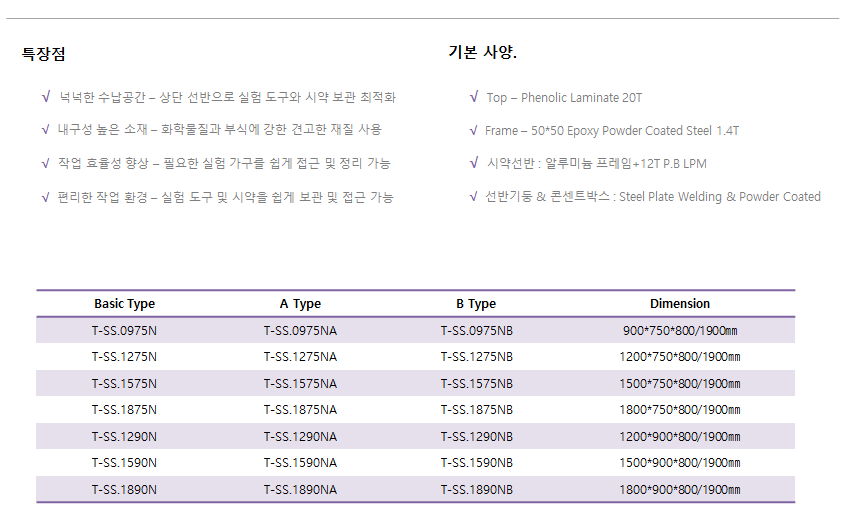
Task: Click checkmark icon beside 시약선반 specification
Action: [474, 163]
